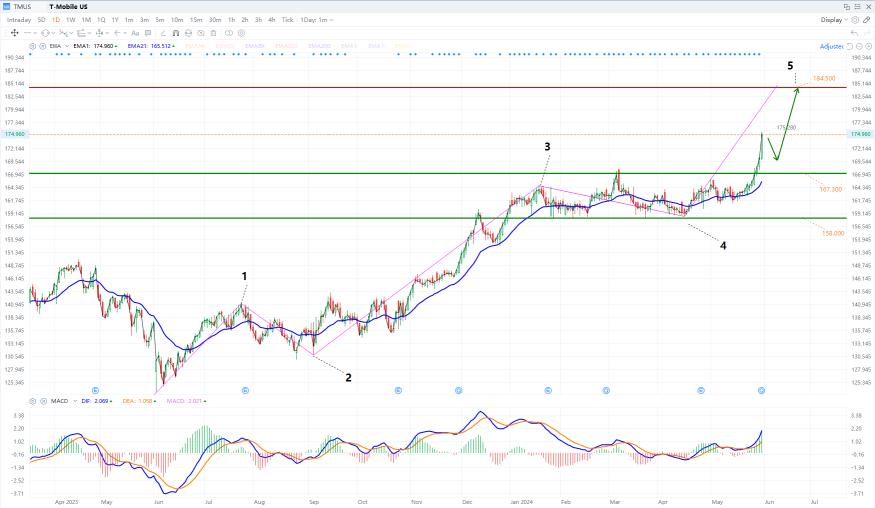Toggle the MACD DIF line
The image size is (875, 508).
pyautogui.click(x=97, y=401)
